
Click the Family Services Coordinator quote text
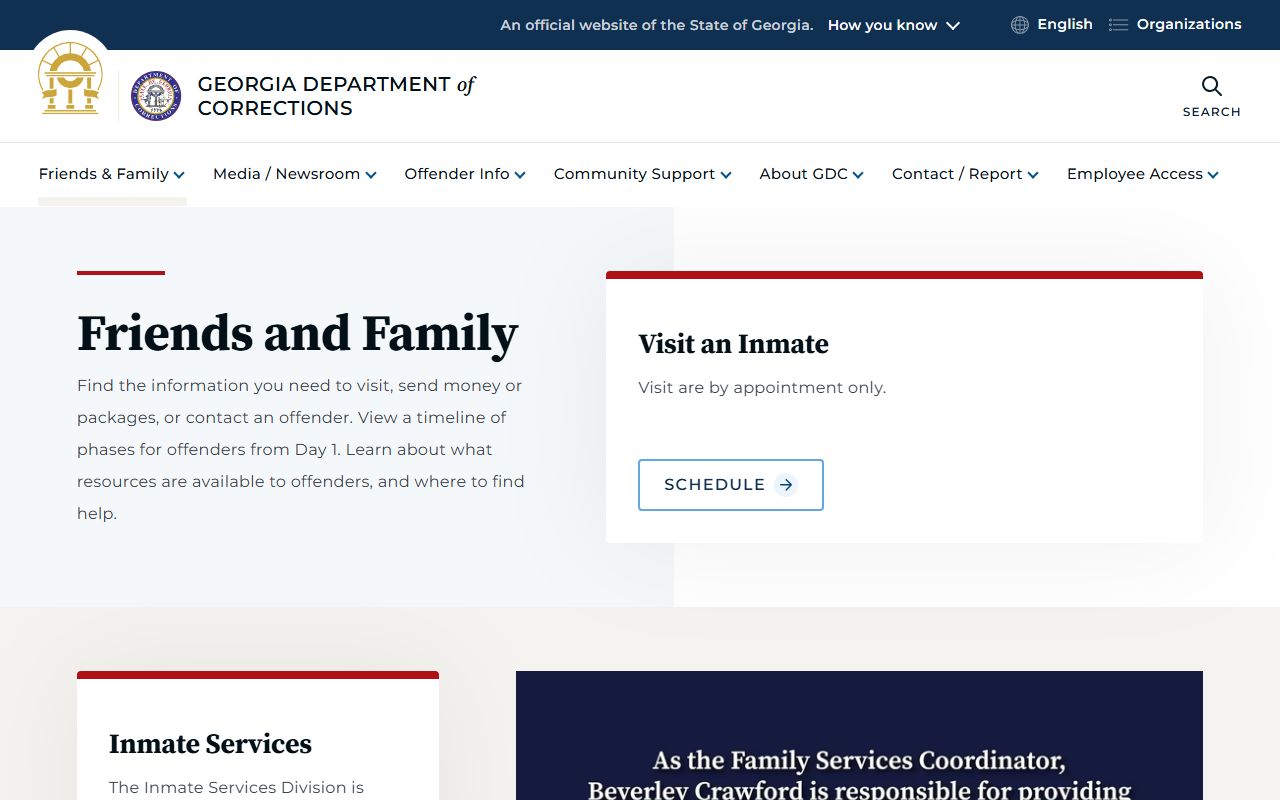coord(859,775)
